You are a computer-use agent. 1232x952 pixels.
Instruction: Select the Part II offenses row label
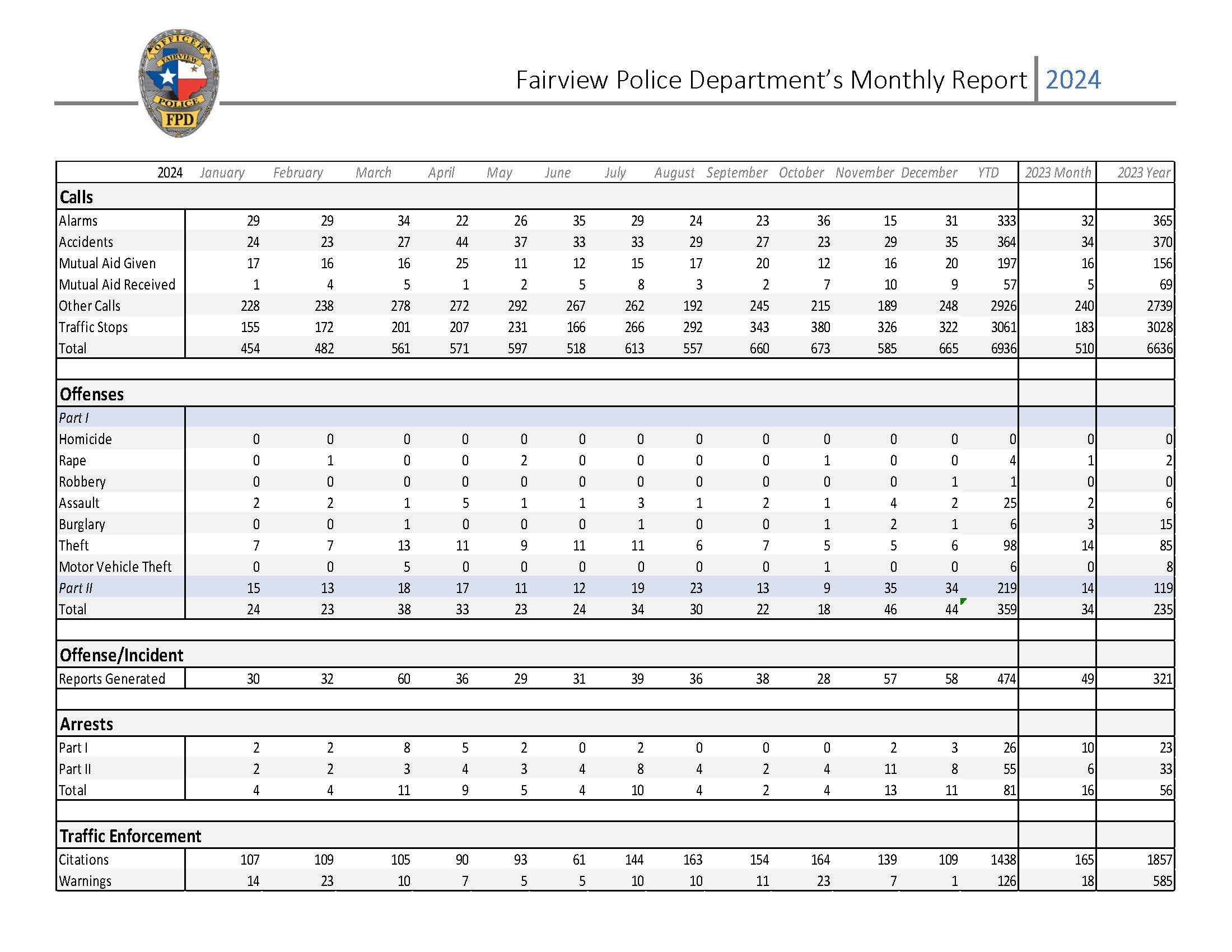tap(76, 588)
